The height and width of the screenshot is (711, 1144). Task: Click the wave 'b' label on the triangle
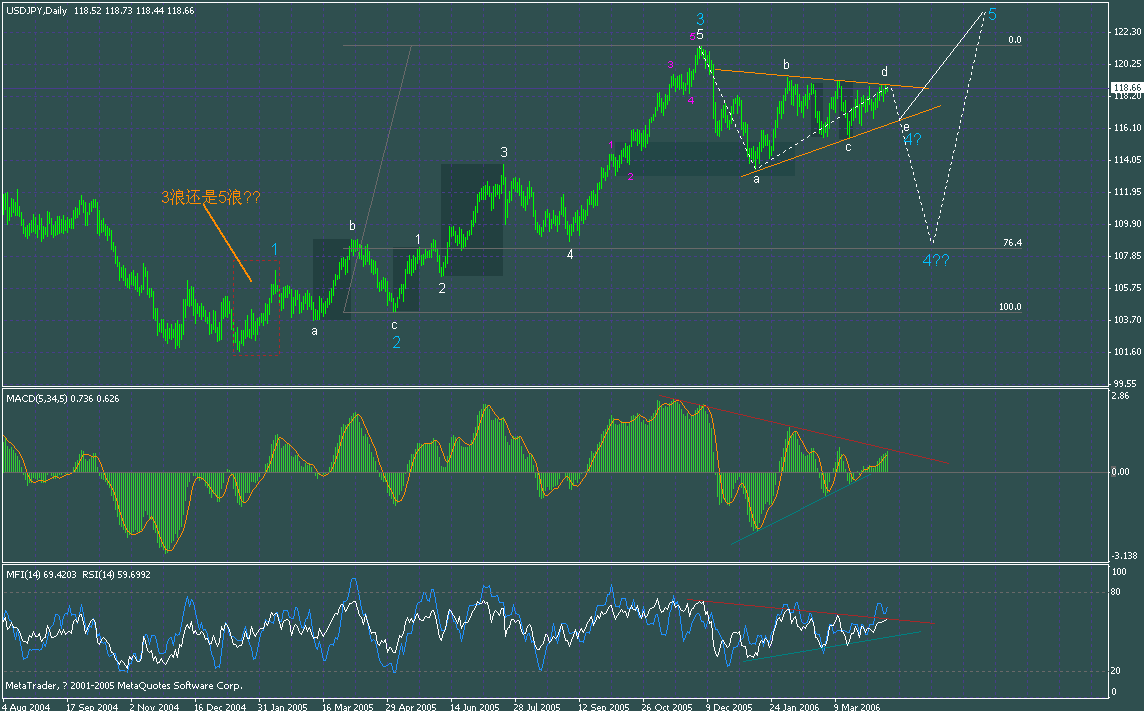pos(785,64)
